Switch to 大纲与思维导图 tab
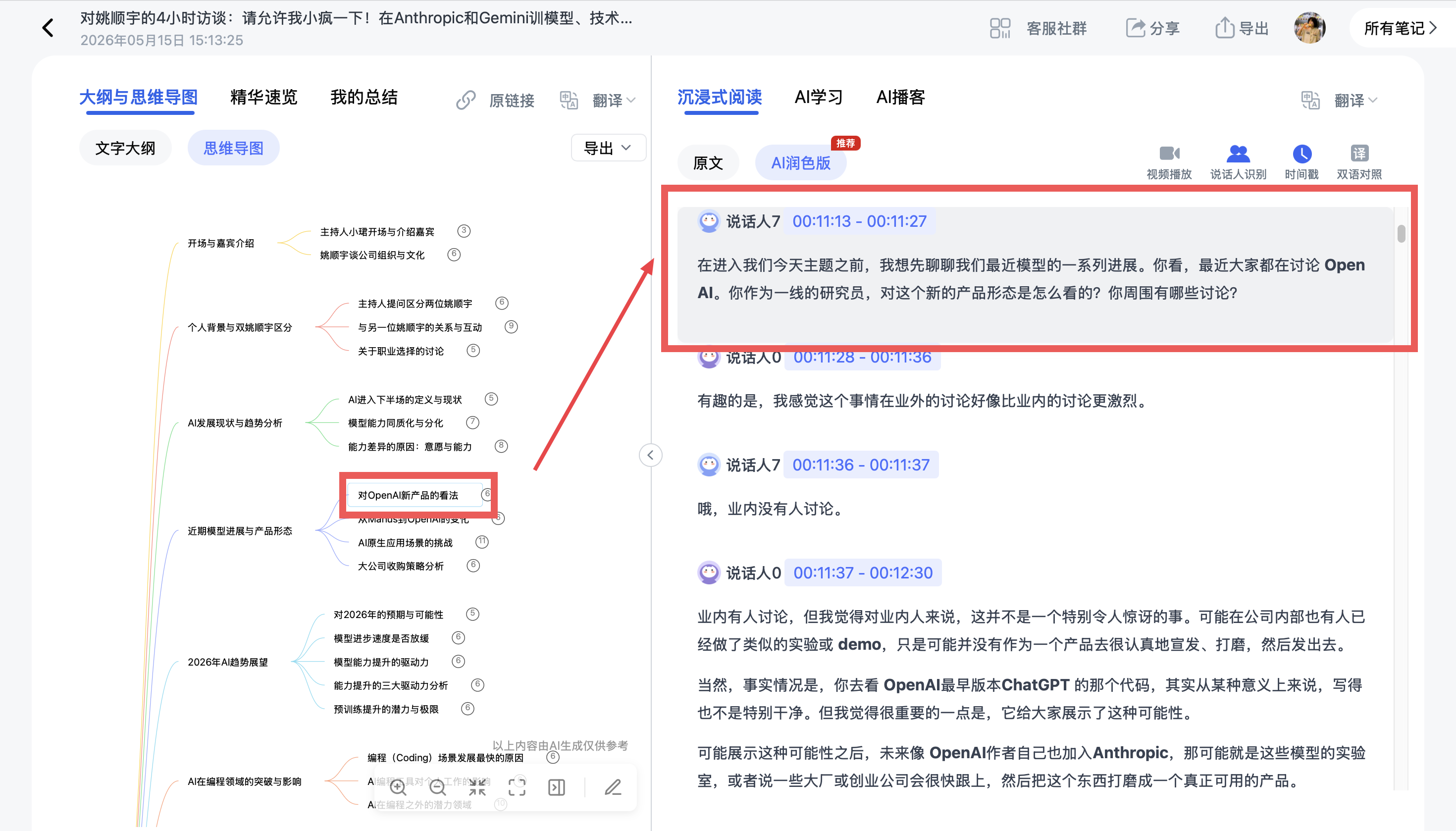The height and width of the screenshot is (831, 1456). [139, 97]
